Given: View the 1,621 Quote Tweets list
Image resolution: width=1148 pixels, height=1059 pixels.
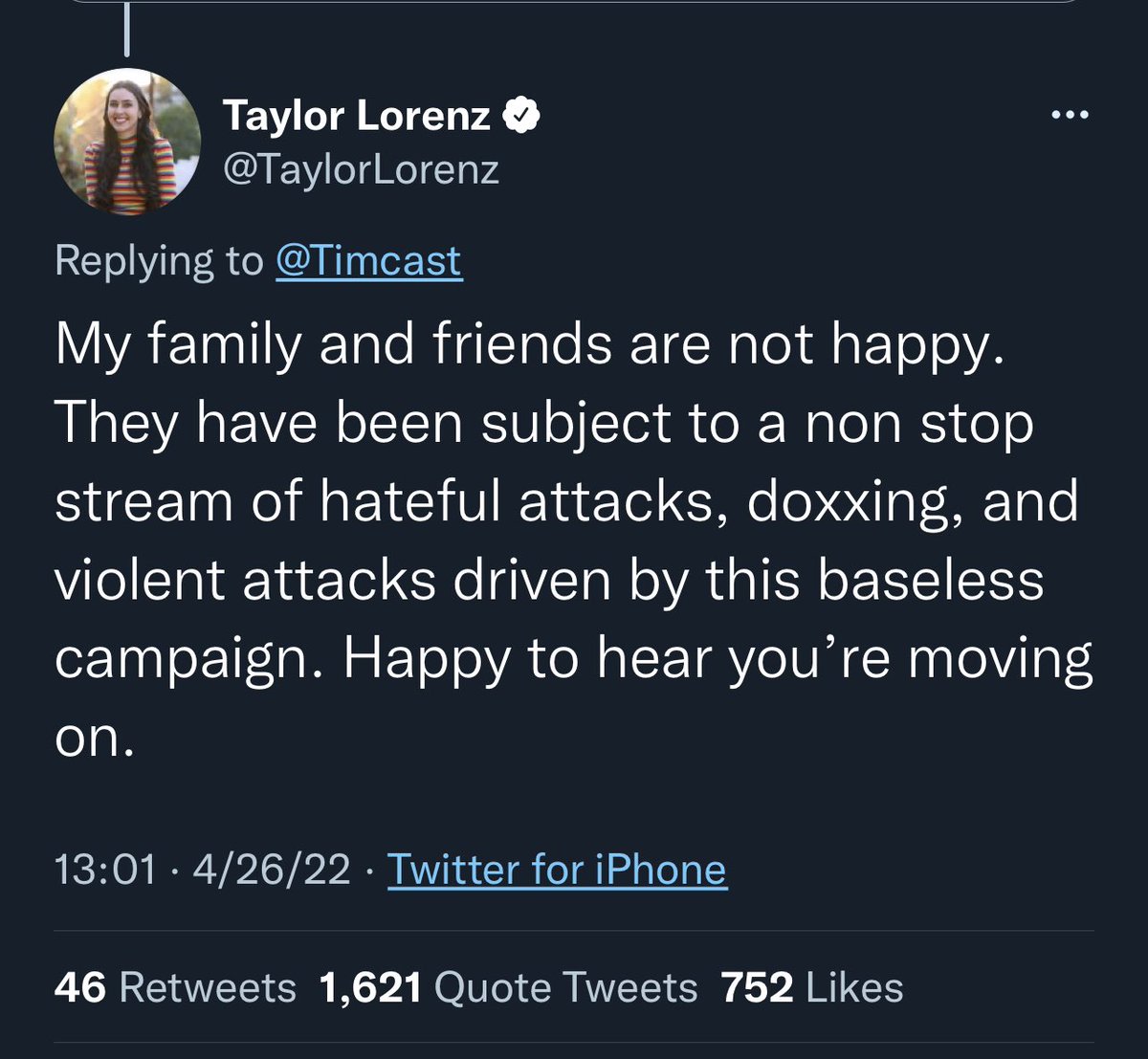Looking at the screenshot, I should coord(508,987).
